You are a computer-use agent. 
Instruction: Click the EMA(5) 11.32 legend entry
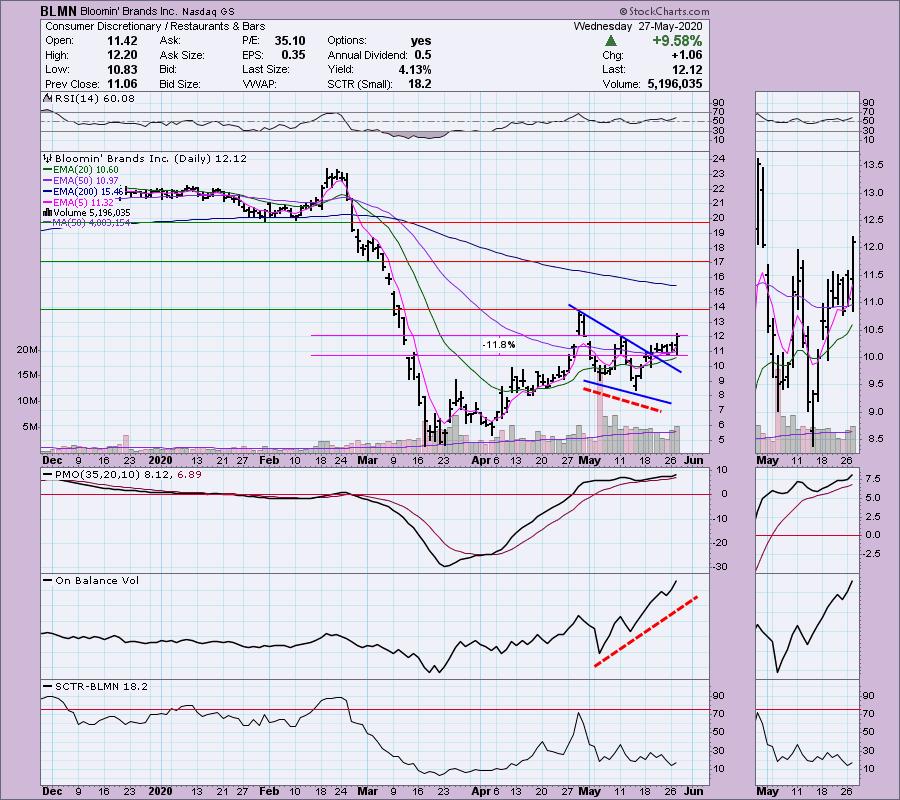point(79,203)
